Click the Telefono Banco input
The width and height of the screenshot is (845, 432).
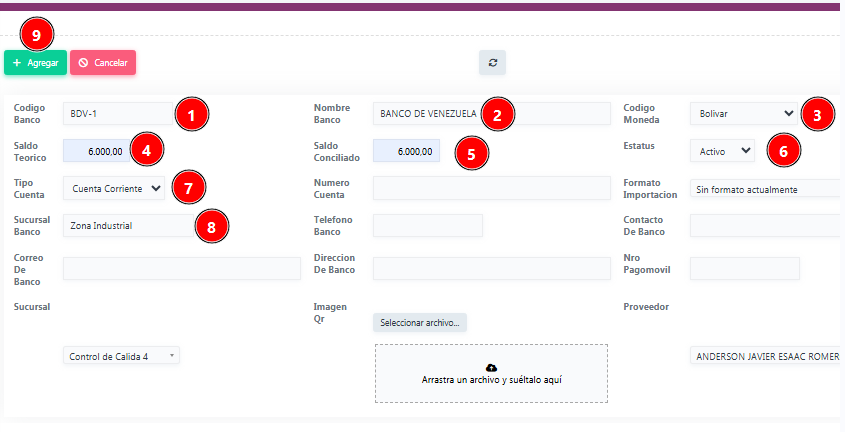pos(427,226)
